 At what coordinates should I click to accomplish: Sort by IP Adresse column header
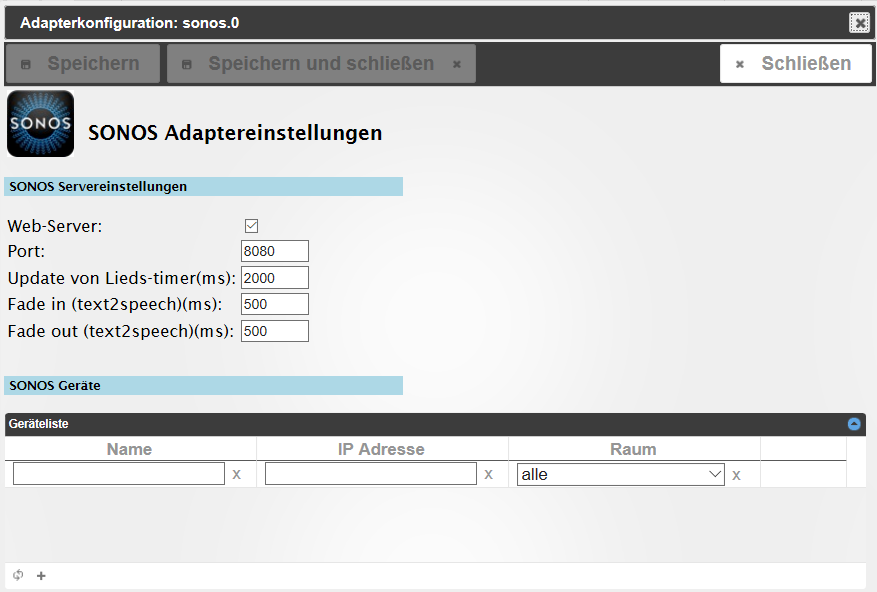tap(381, 449)
